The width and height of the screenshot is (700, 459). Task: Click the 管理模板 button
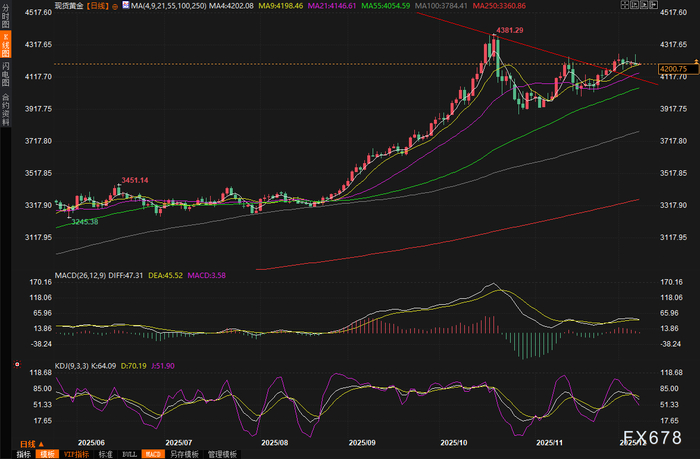[222, 454]
